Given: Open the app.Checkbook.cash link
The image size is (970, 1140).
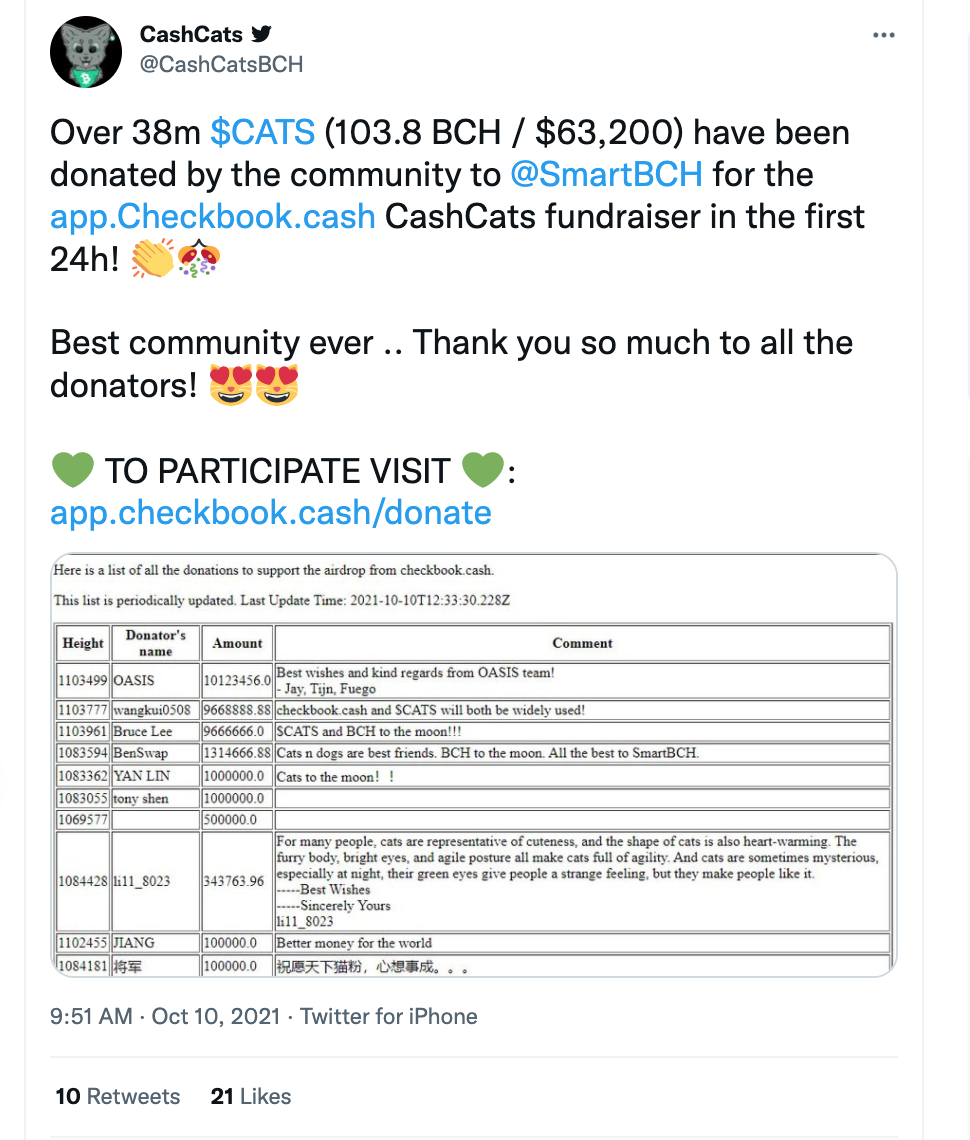Looking at the screenshot, I should [x=212, y=217].
